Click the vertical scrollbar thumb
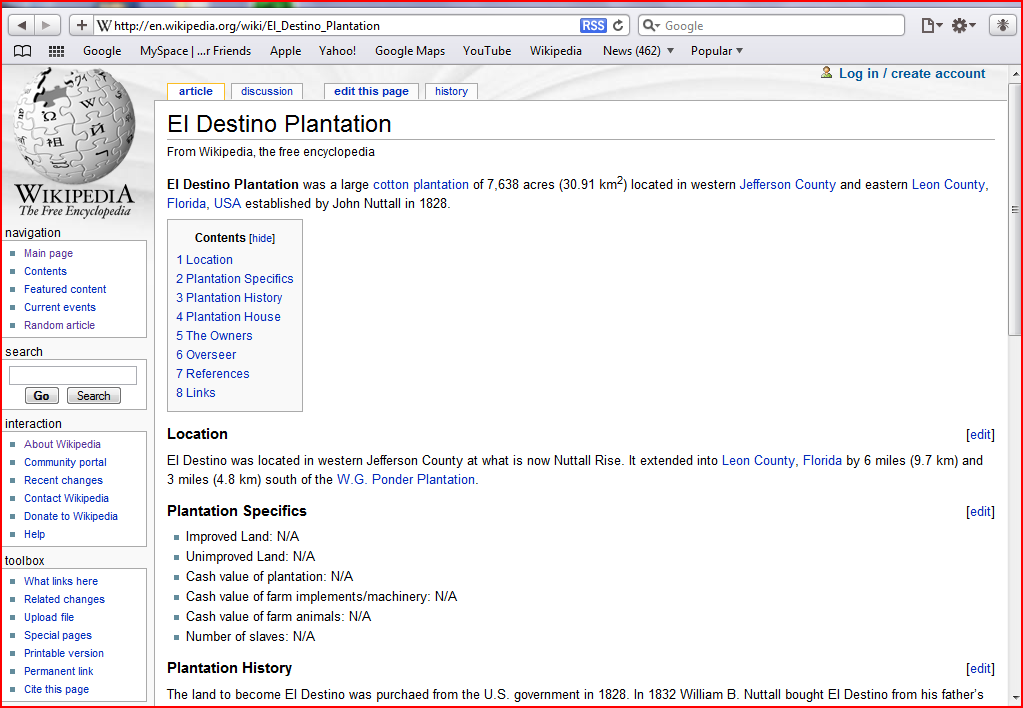This screenshot has width=1023, height=708. pyautogui.click(x=1015, y=210)
